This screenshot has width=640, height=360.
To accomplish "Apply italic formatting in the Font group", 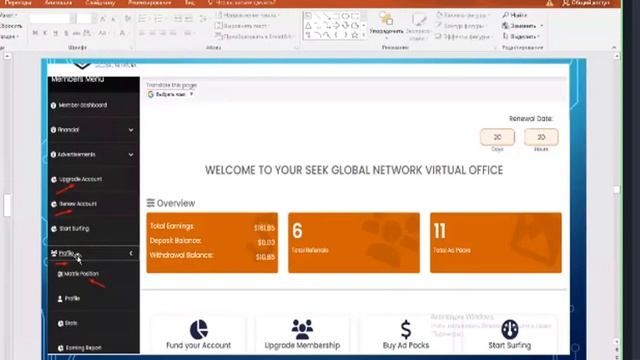I will (x=45, y=33).
